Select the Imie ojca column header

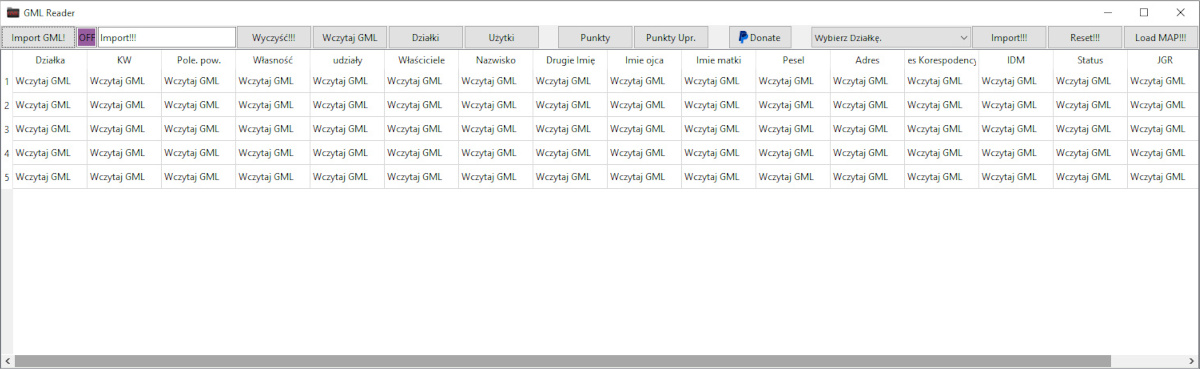coord(644,60)
